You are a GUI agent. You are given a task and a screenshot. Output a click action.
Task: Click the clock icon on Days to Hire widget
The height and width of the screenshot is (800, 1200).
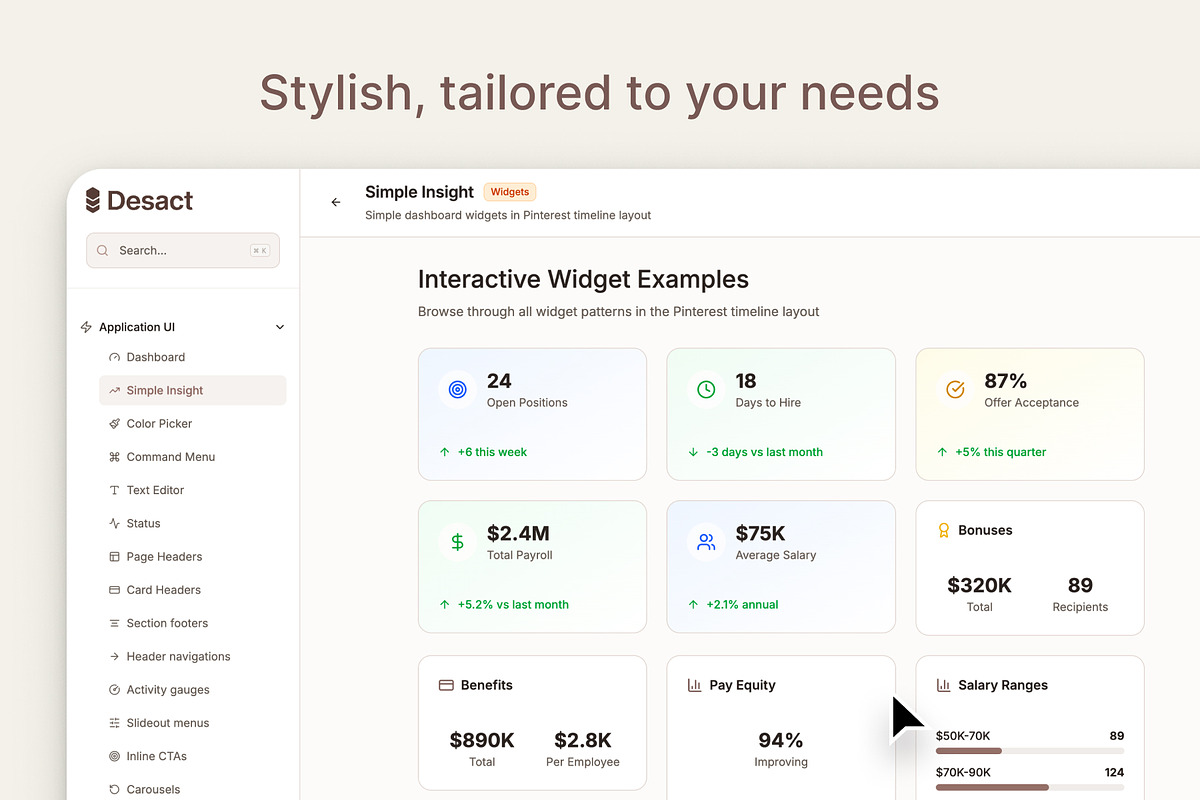[x=706, y=390]
